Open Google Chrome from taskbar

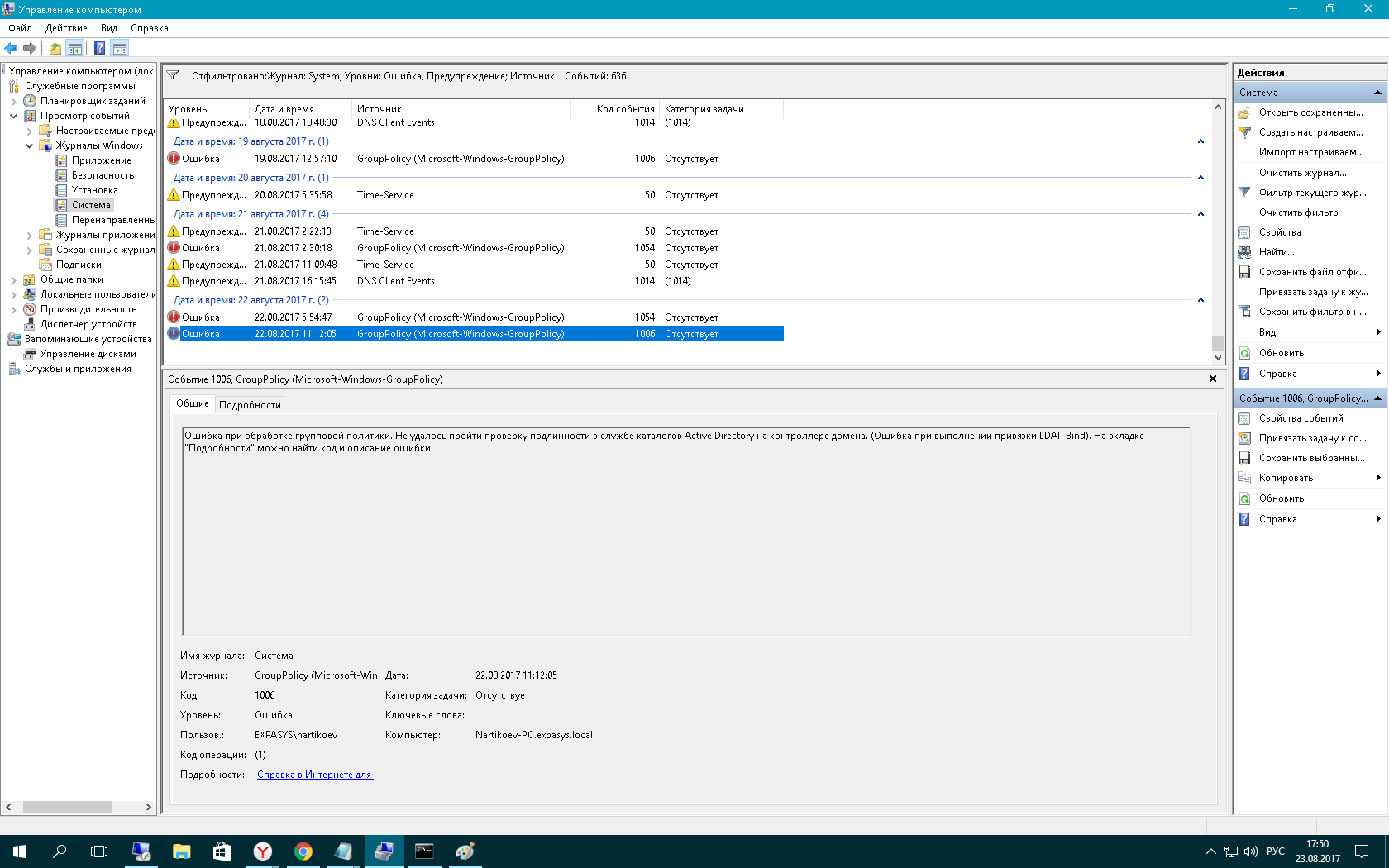(303, 851)
